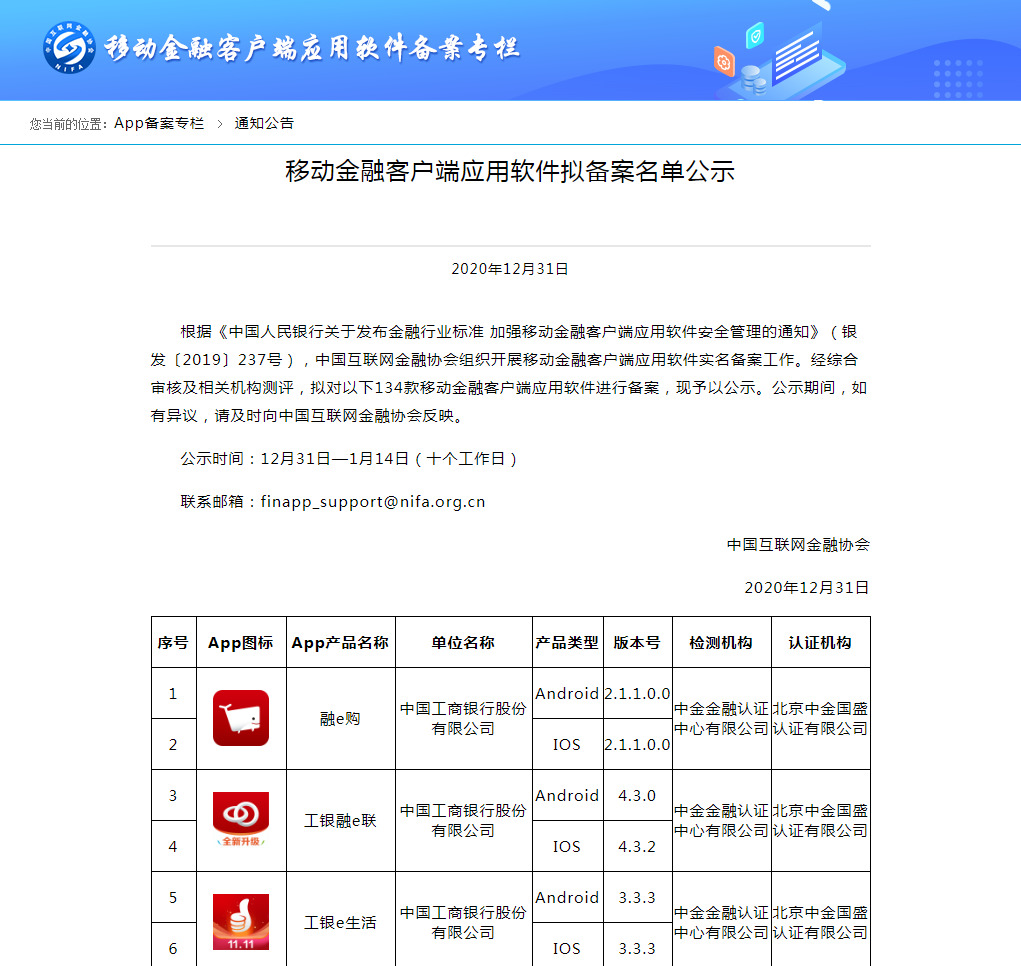Click the 产品类型 column header
The height and width of the screenshot is (966, 1021).
pyautogui.click(x=568, y=642)
